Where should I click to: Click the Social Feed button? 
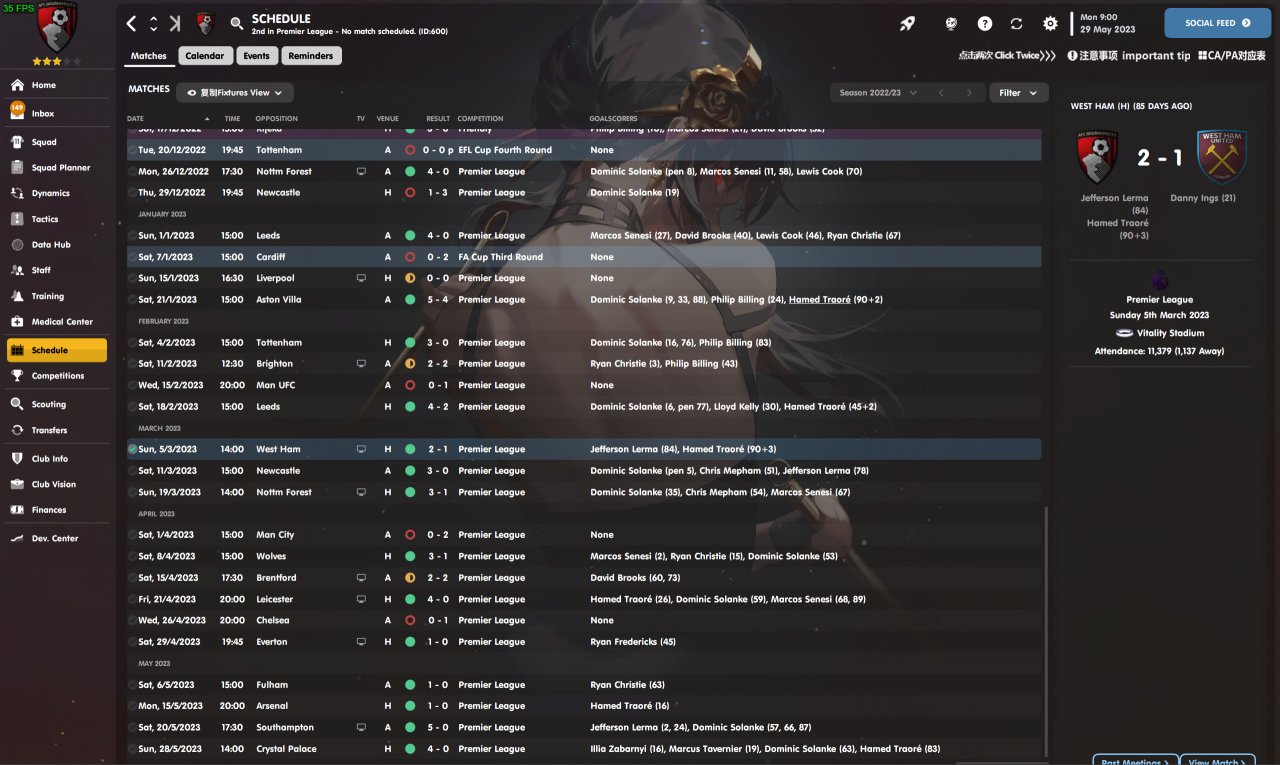[x=1217, y=23]
